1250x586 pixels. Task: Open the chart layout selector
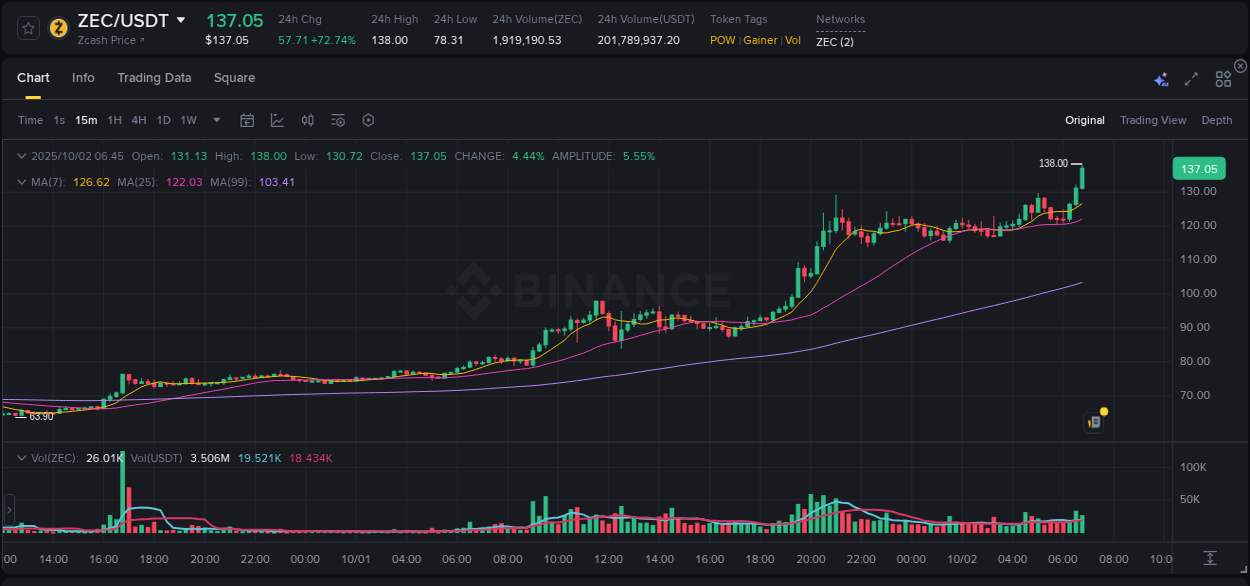point(1222,77)
